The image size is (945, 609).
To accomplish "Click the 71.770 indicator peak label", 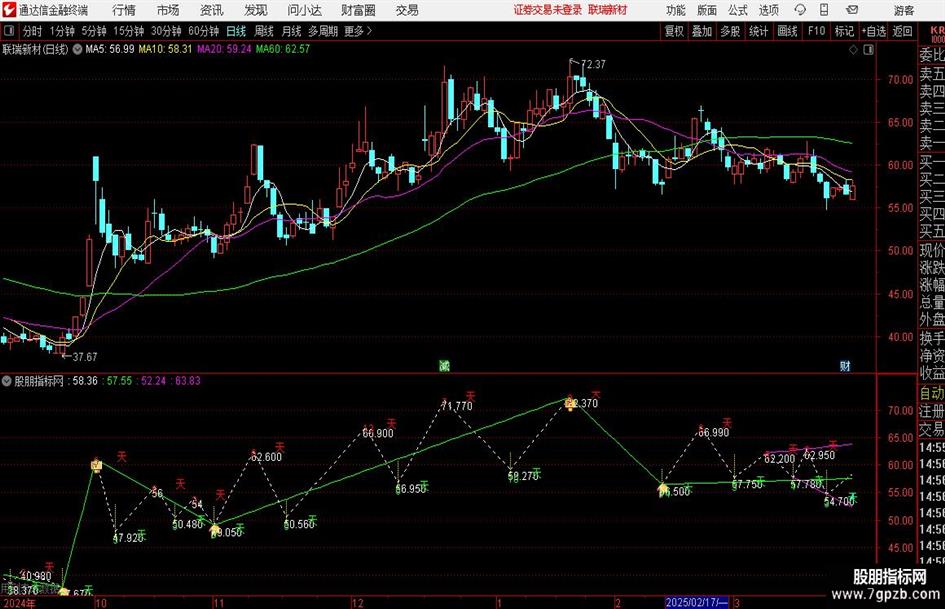I will pos(457,406).
